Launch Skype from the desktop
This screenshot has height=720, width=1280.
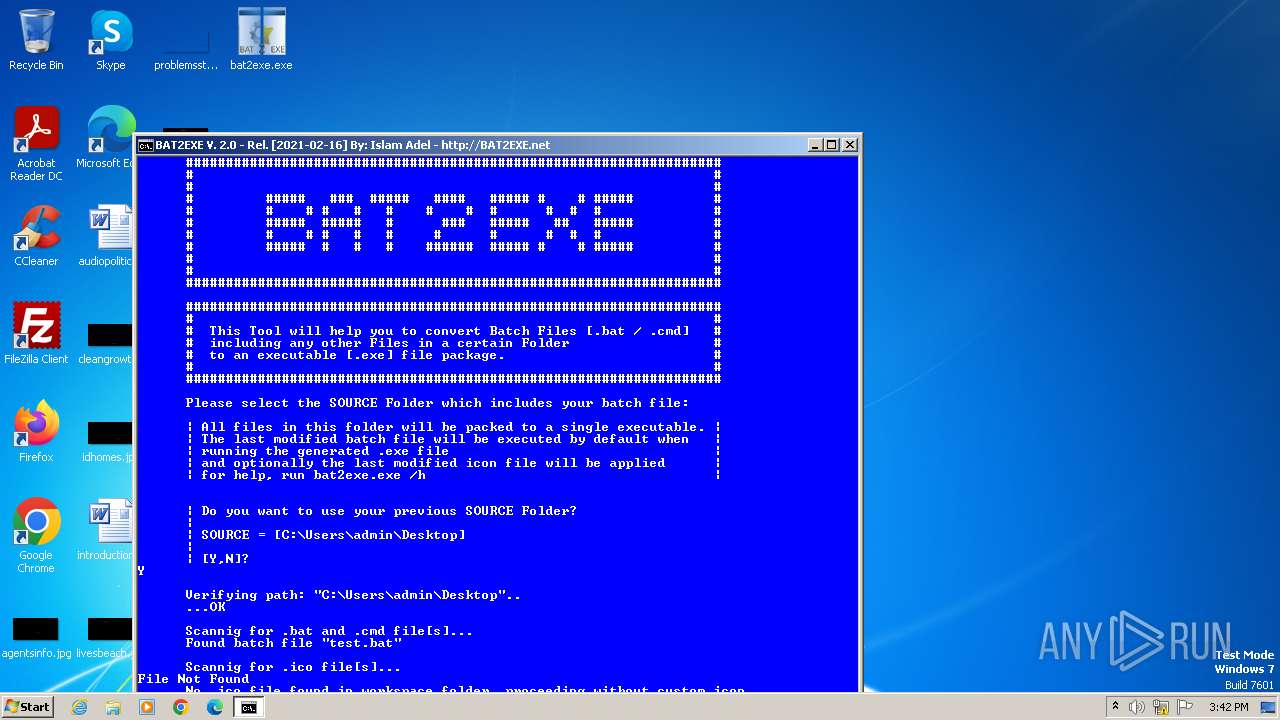111,40
